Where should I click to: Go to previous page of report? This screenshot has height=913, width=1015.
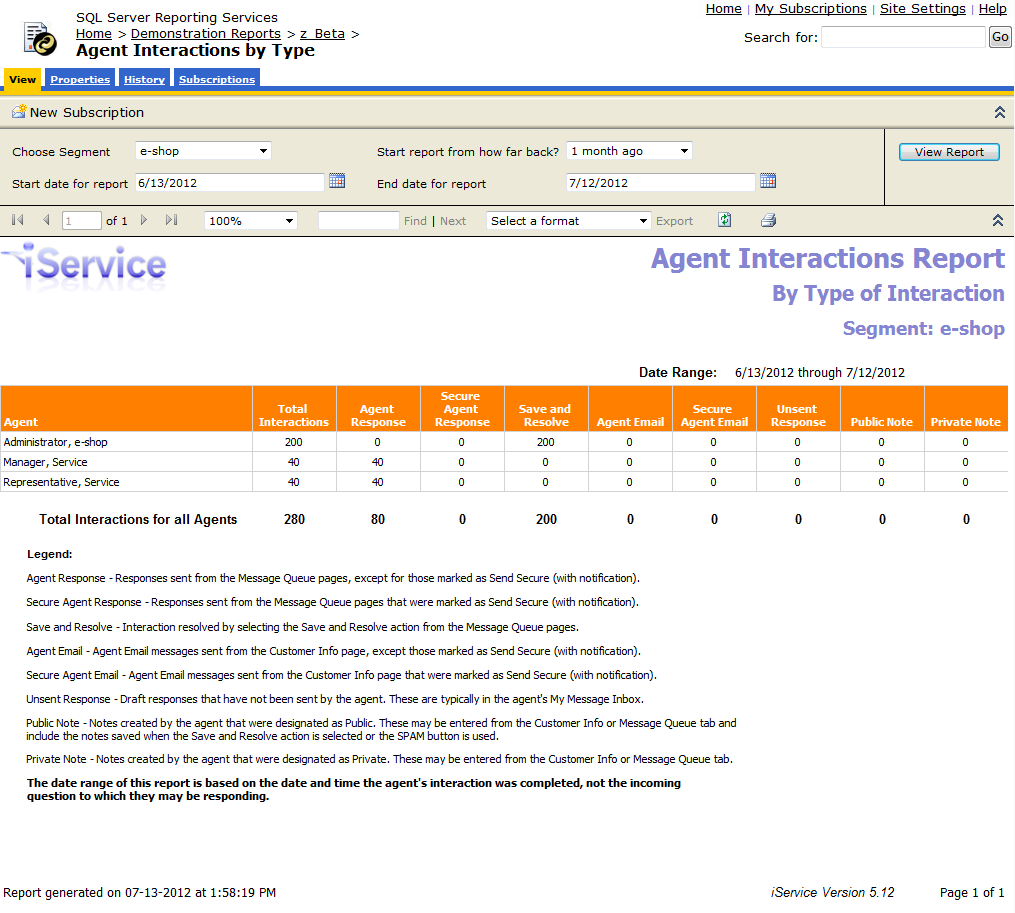46,220
